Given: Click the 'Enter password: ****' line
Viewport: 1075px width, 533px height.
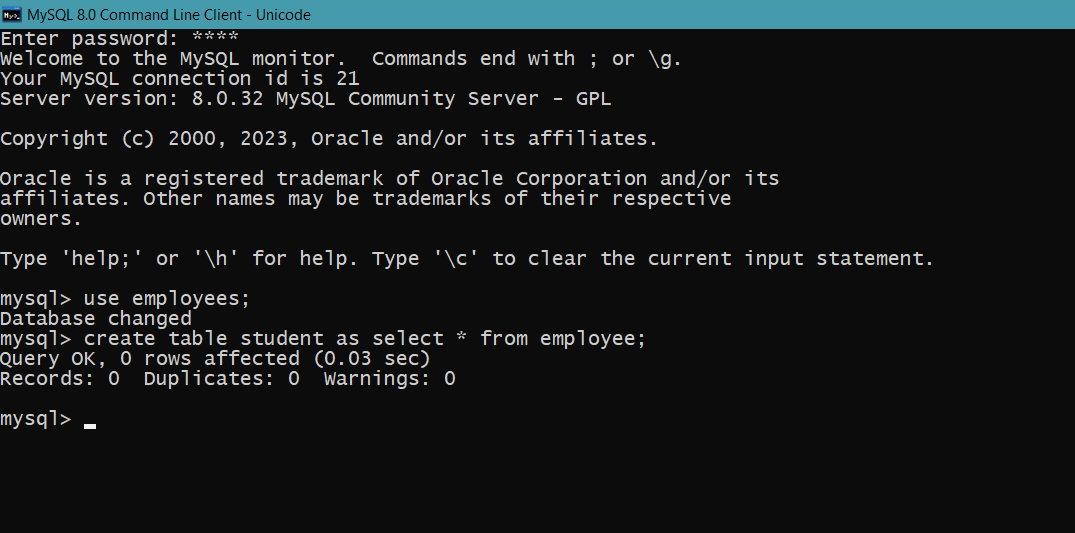Looking at the screenshot, I should tap(119, 38).
